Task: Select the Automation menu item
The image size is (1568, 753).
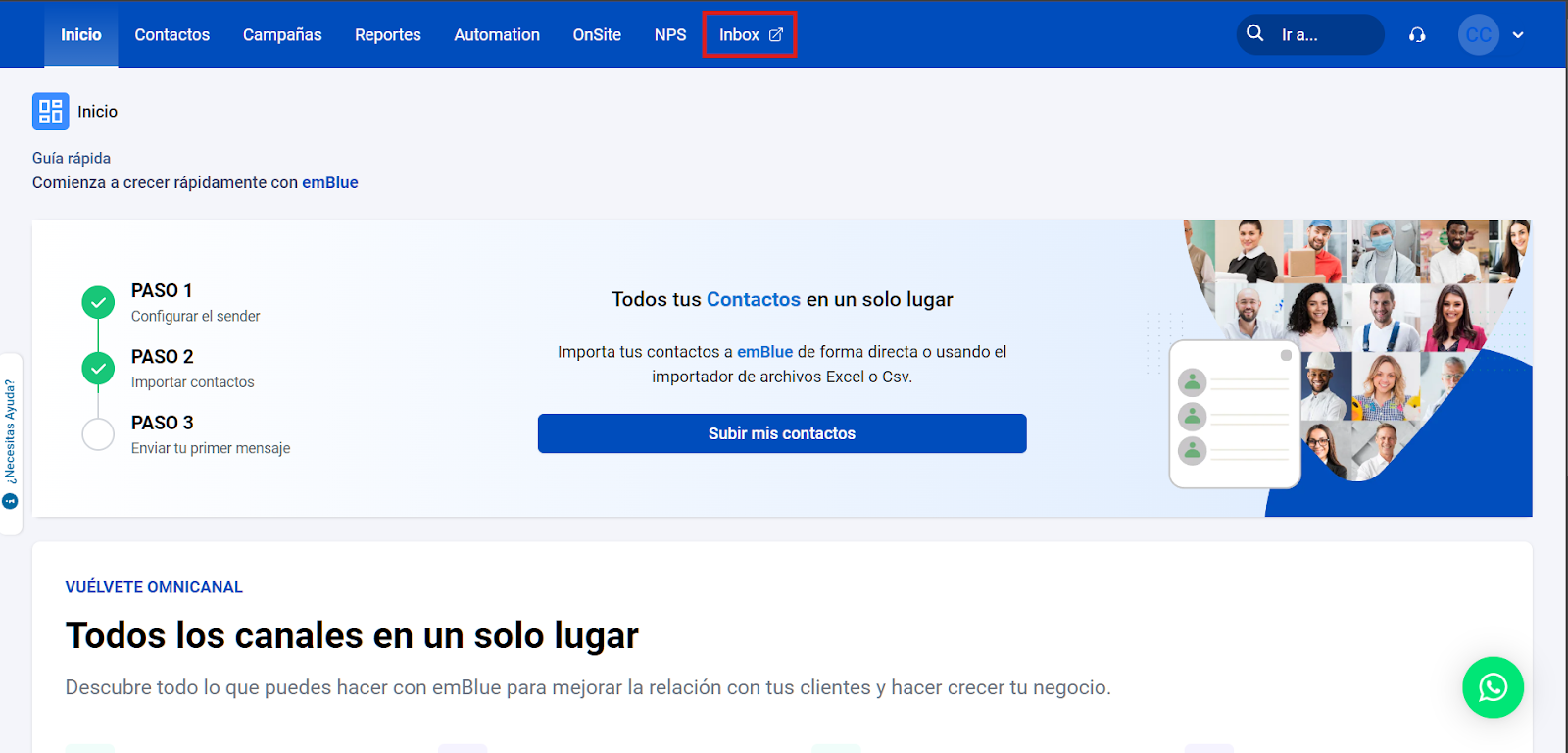Action: [497, 34]
